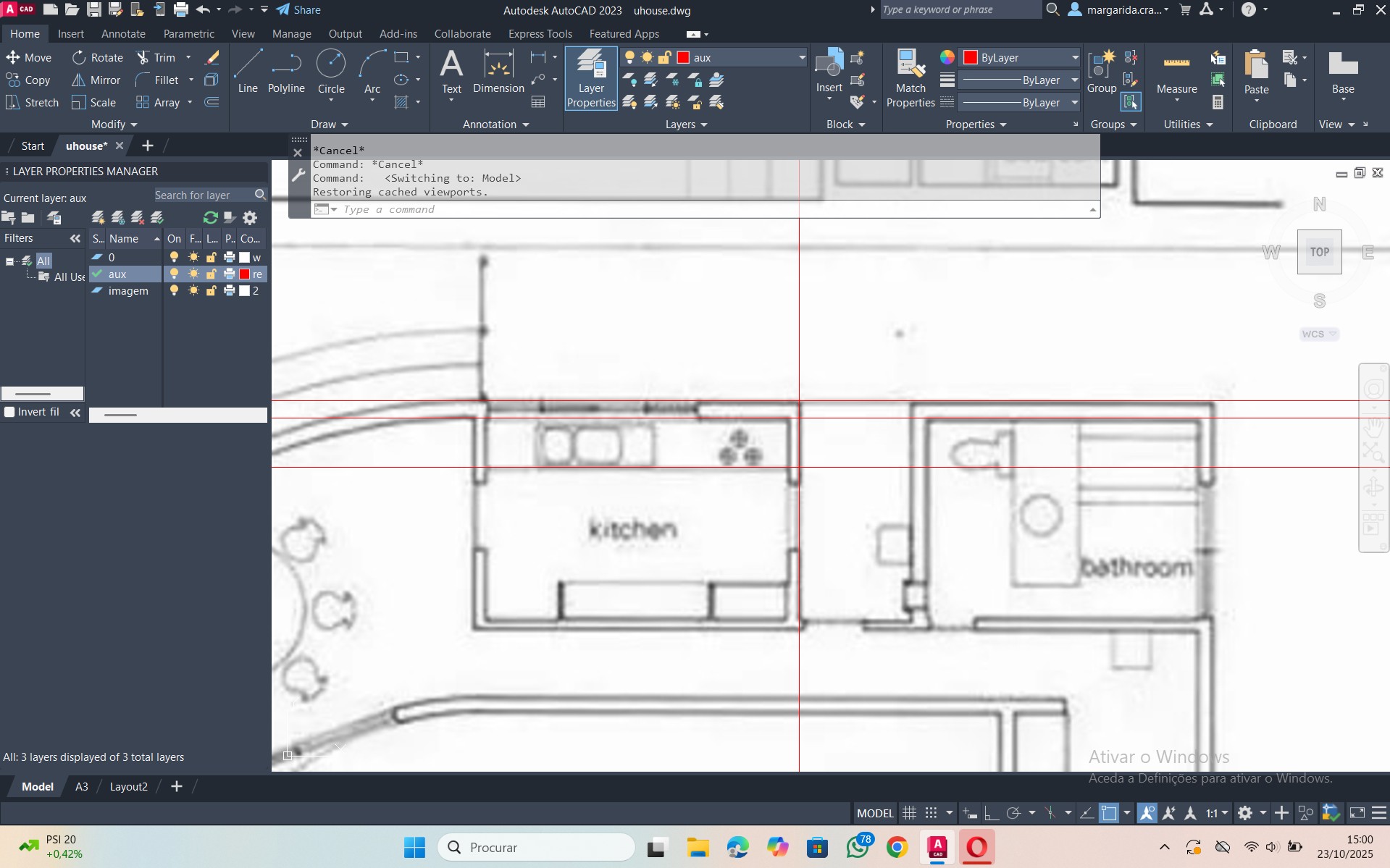
Task: Select the Line draw tool
Action: pyautogui.click(x=248, y=71)
